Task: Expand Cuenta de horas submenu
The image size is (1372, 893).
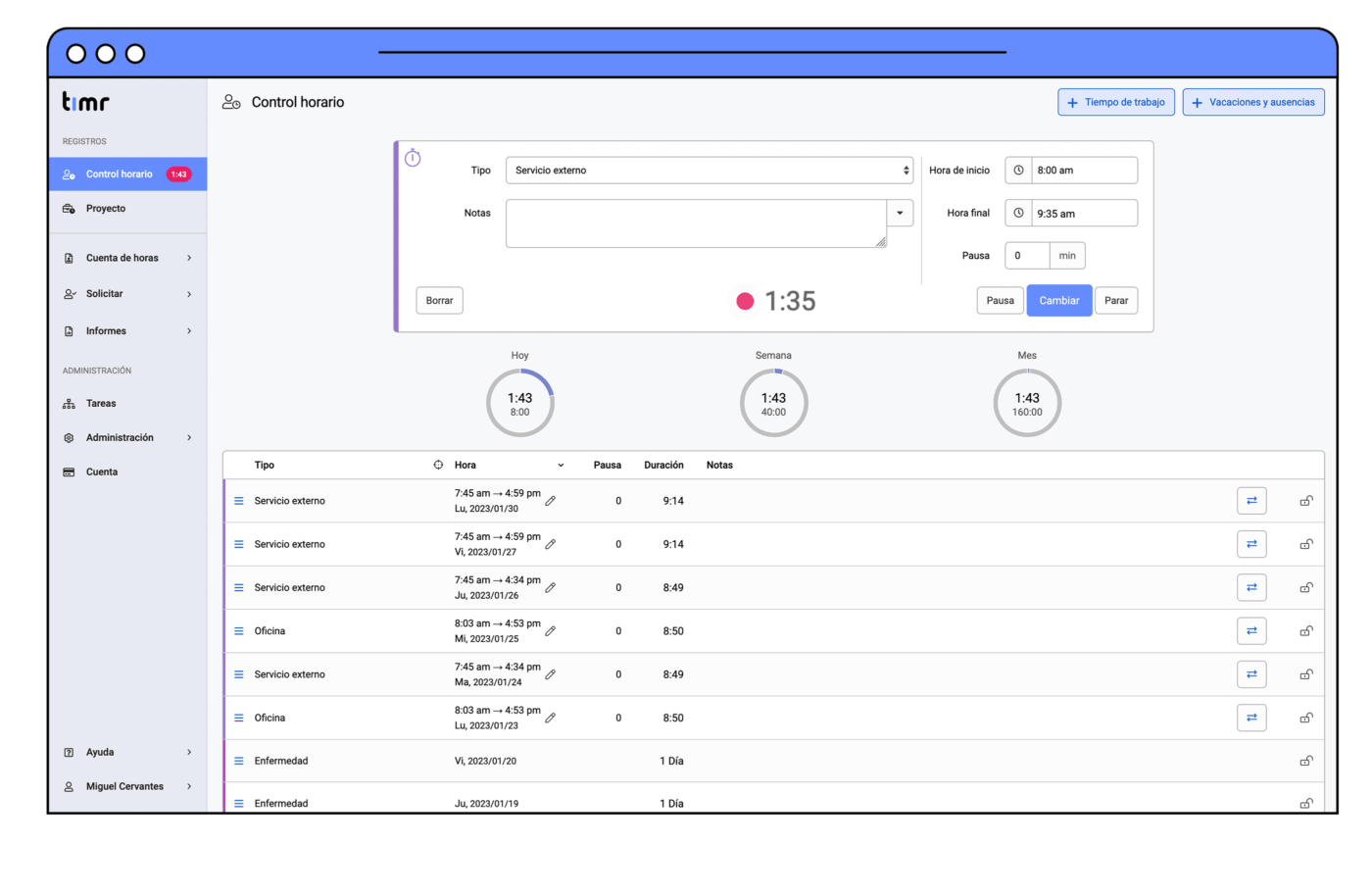Action: tap(189, 258)
